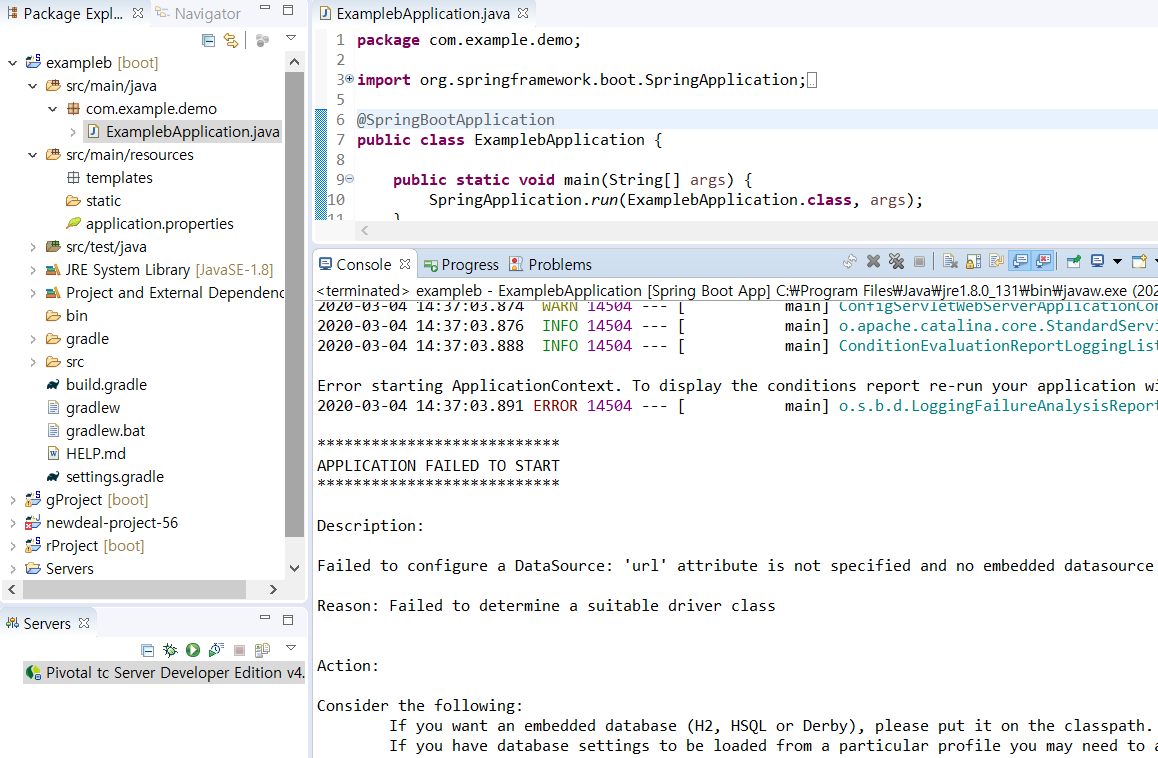1158x758 pixels.
Task: Click Remove Launch icon in Console toolbar
Action: 873,261
